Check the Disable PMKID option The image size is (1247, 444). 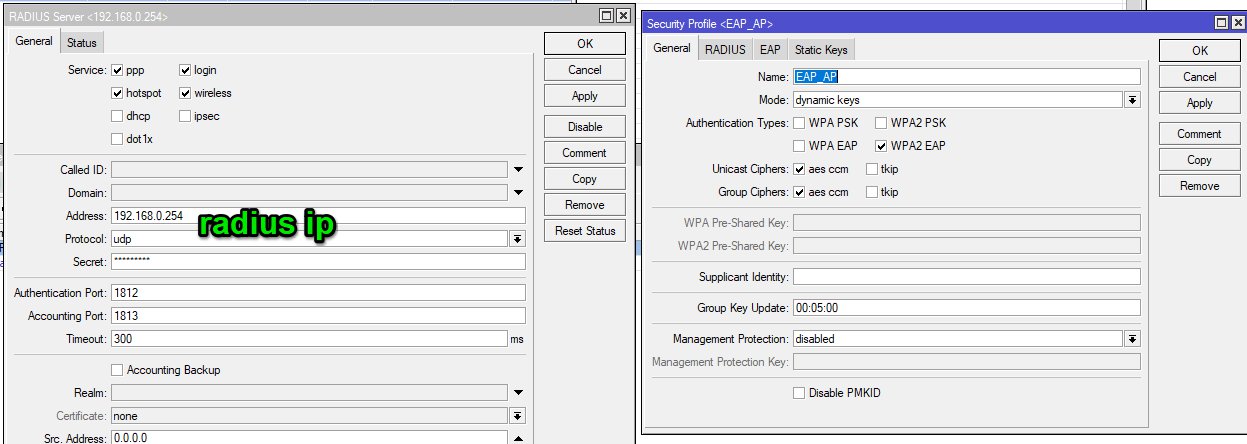click(799, 393)
